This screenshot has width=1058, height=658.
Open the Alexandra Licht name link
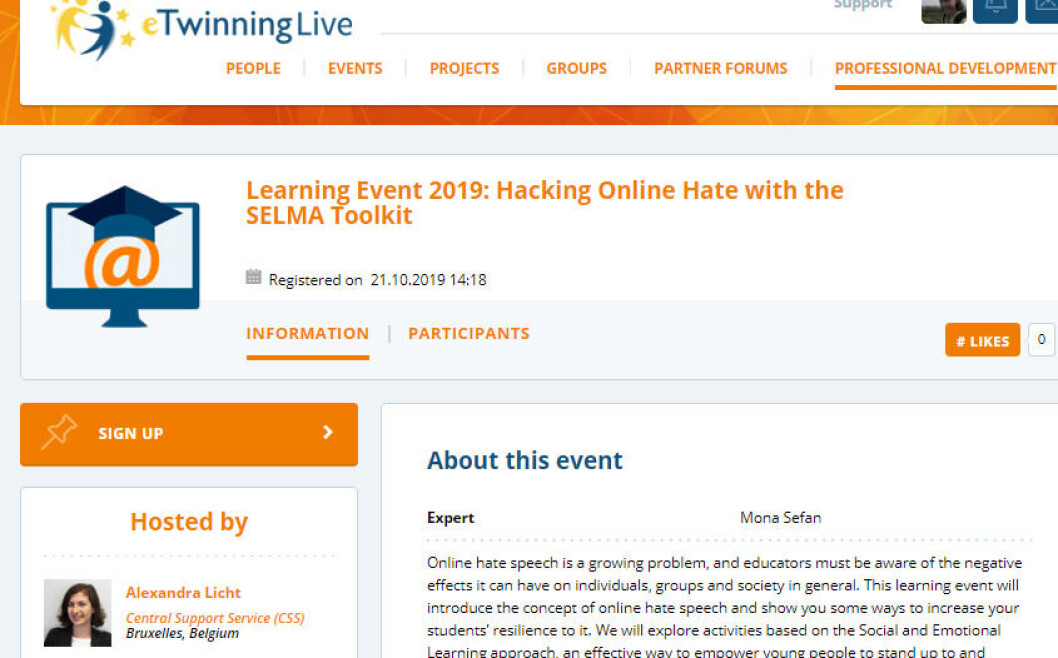183,593
